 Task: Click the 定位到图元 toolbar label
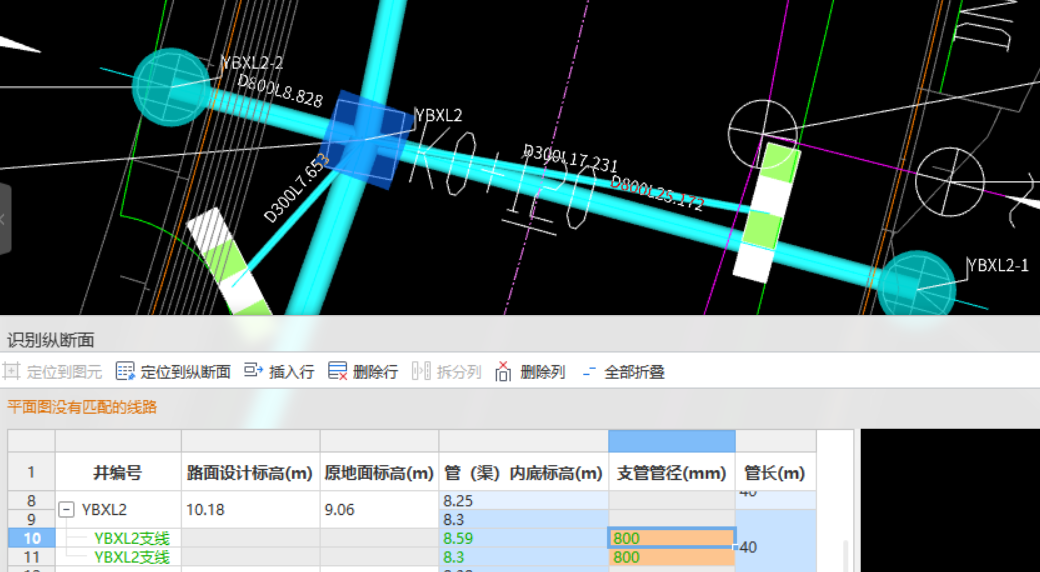click(64, 372)
